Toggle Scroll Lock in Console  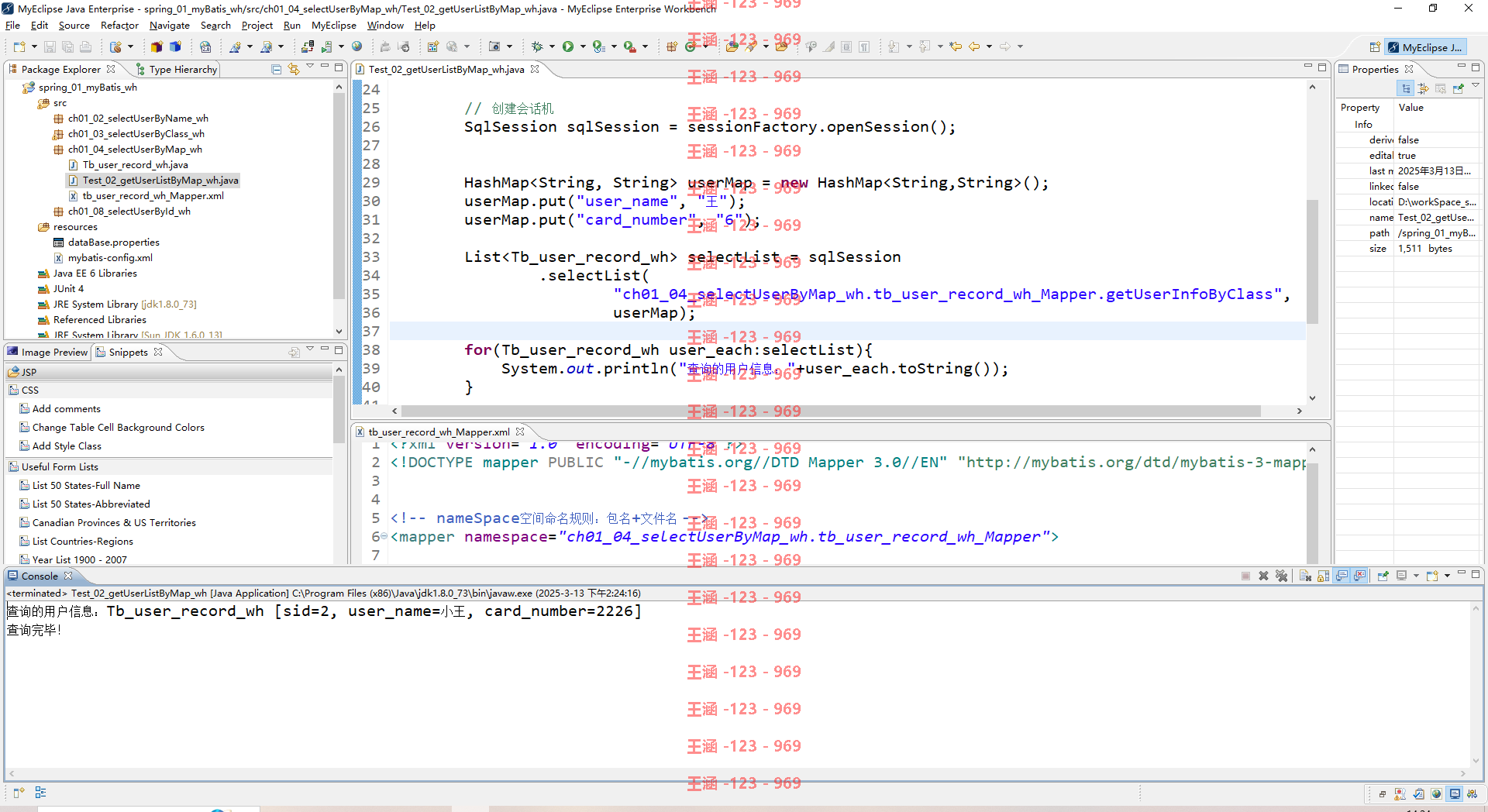pos(1323,576)
